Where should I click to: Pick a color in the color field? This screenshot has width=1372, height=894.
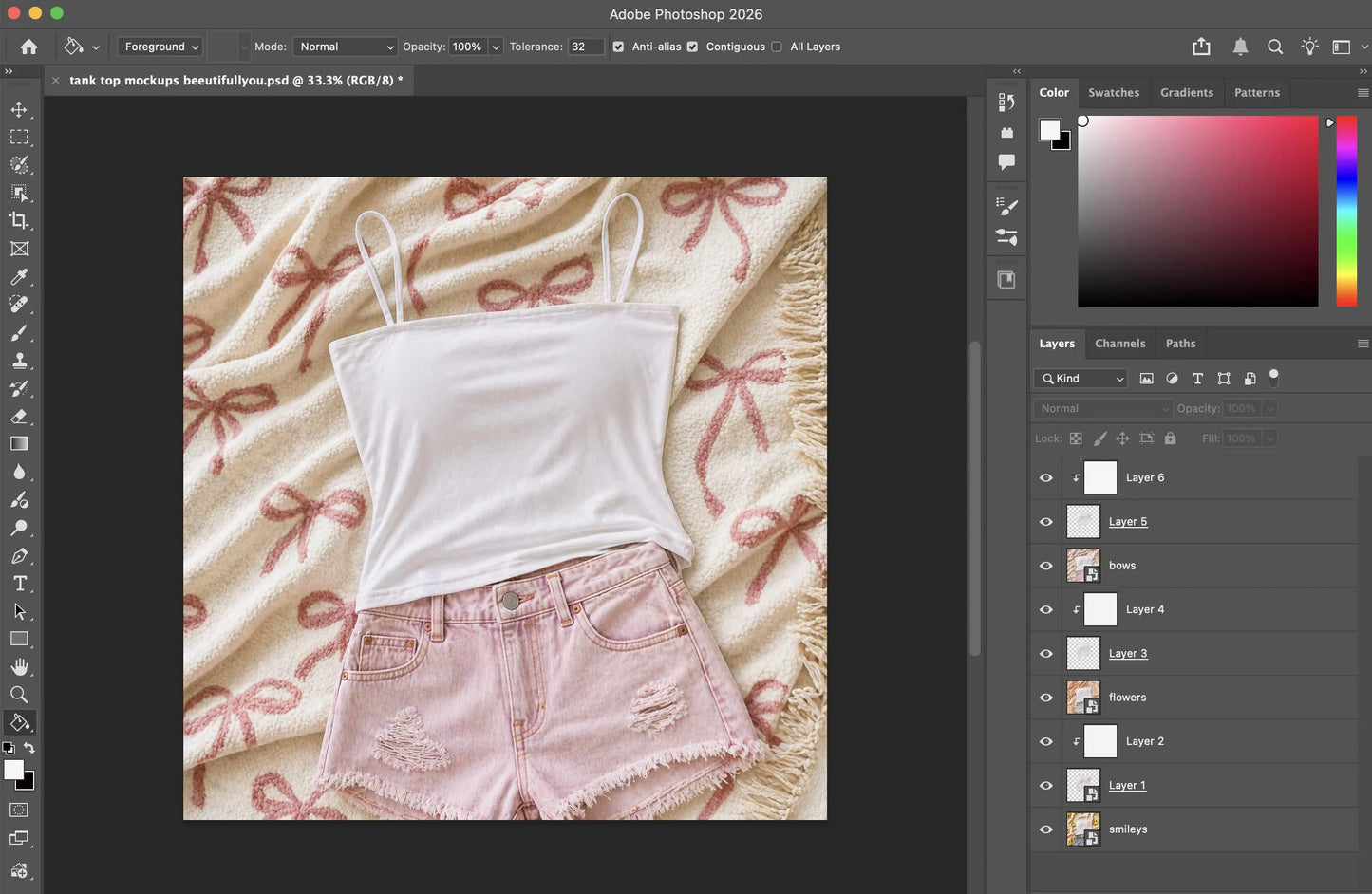pyautogui.click(x=1198, y=212)
